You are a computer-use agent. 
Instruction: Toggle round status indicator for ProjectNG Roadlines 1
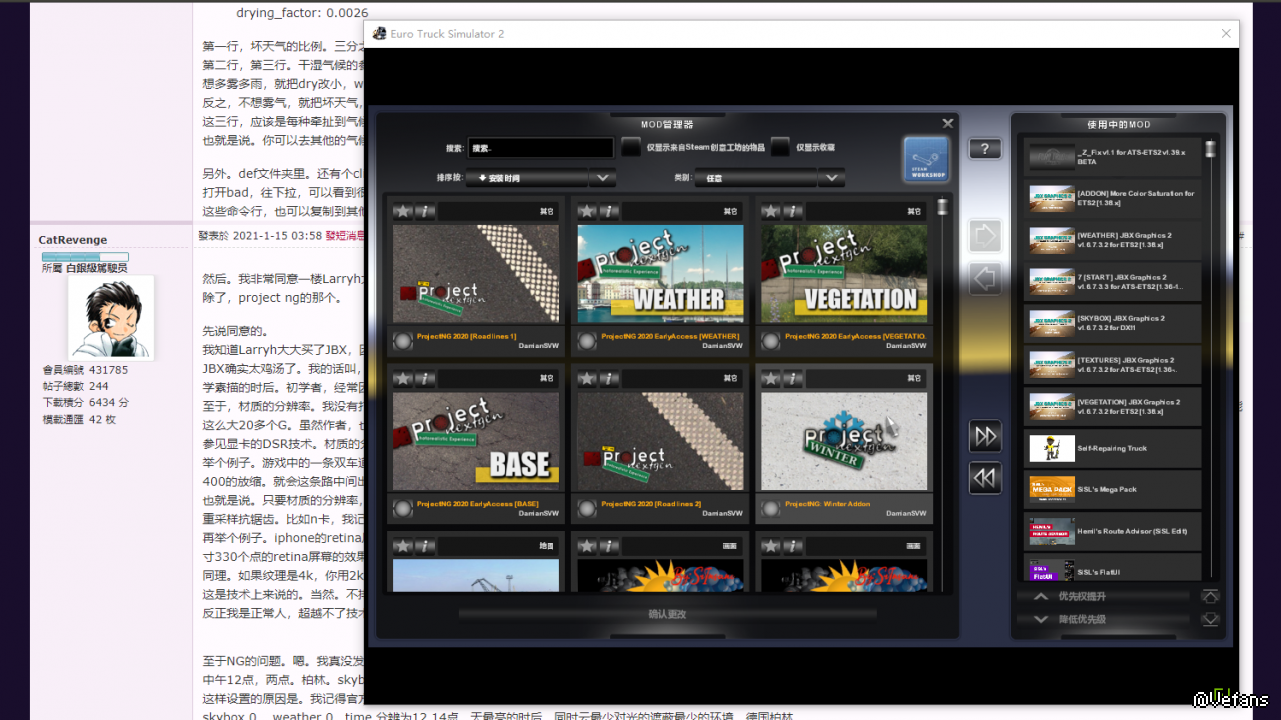point(402,341)
